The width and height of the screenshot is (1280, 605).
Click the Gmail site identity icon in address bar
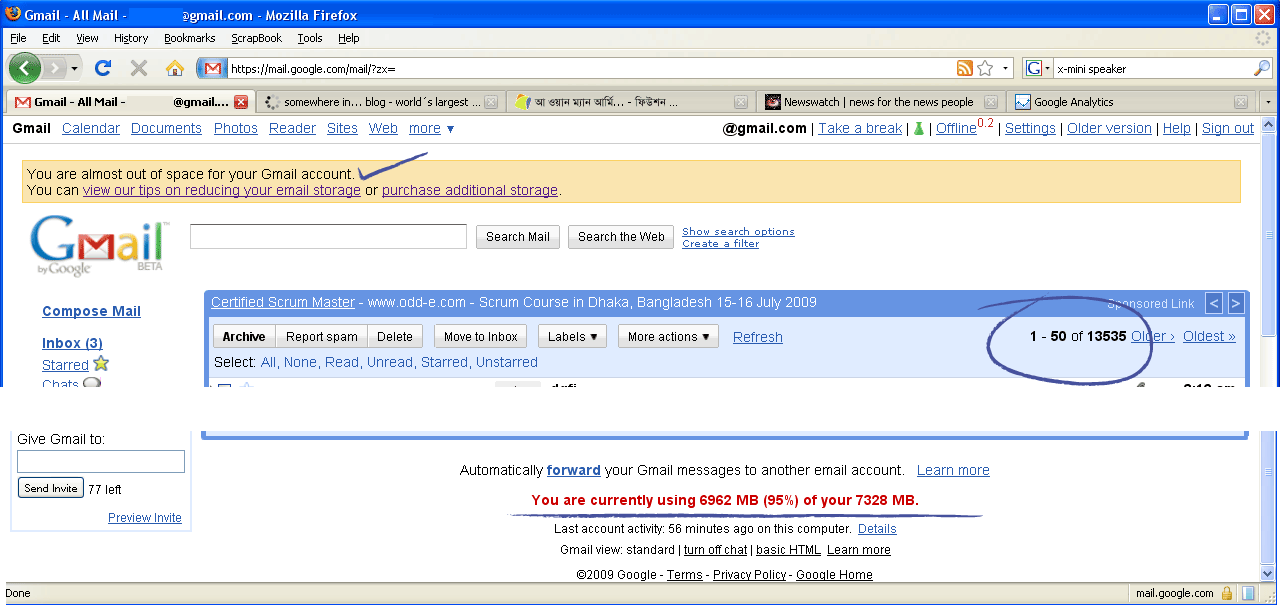point(212,68)
